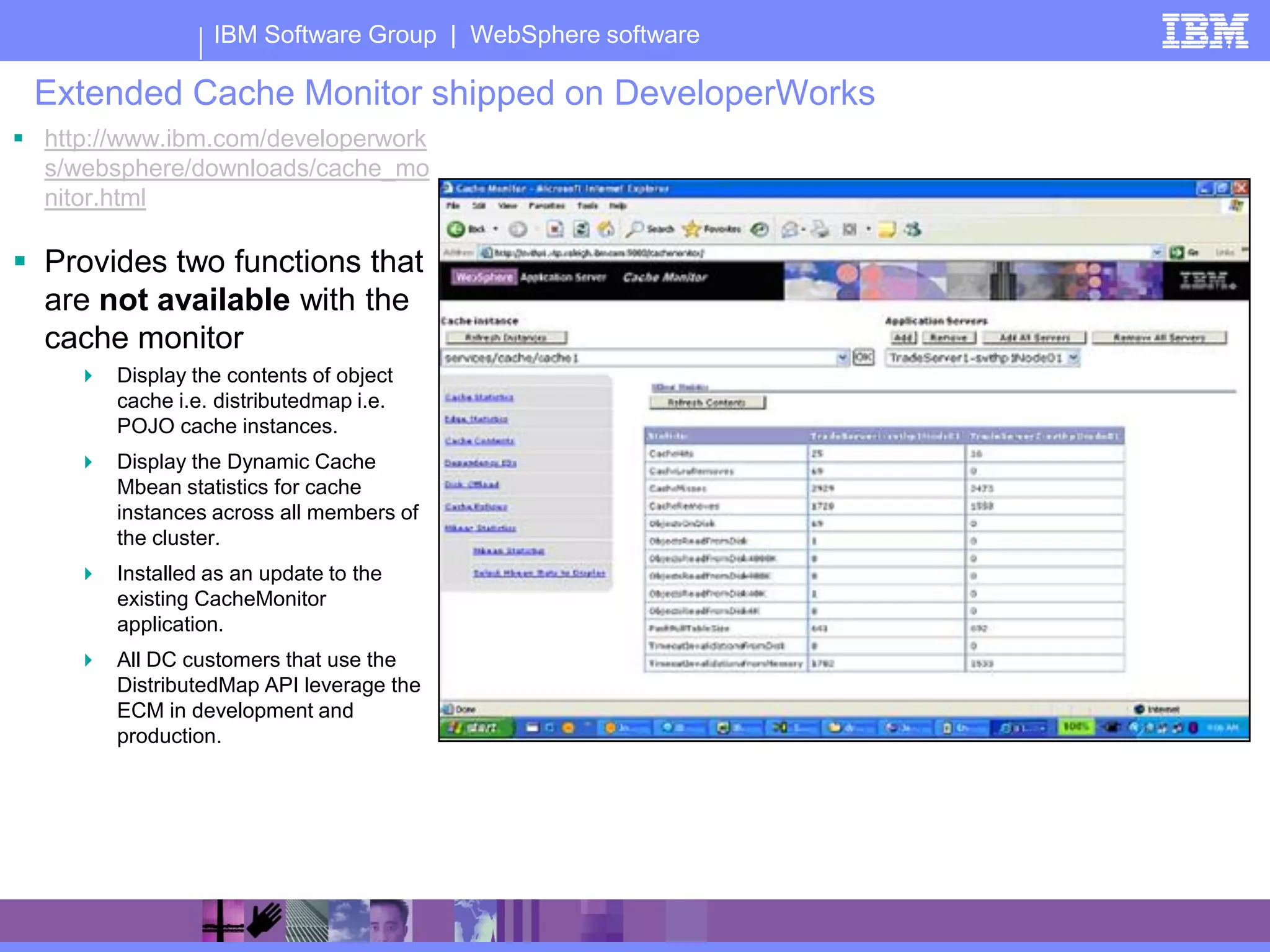Click the IE Home icon
The width and height of the screenshot is (1270, 952).
tap(606, 229)
